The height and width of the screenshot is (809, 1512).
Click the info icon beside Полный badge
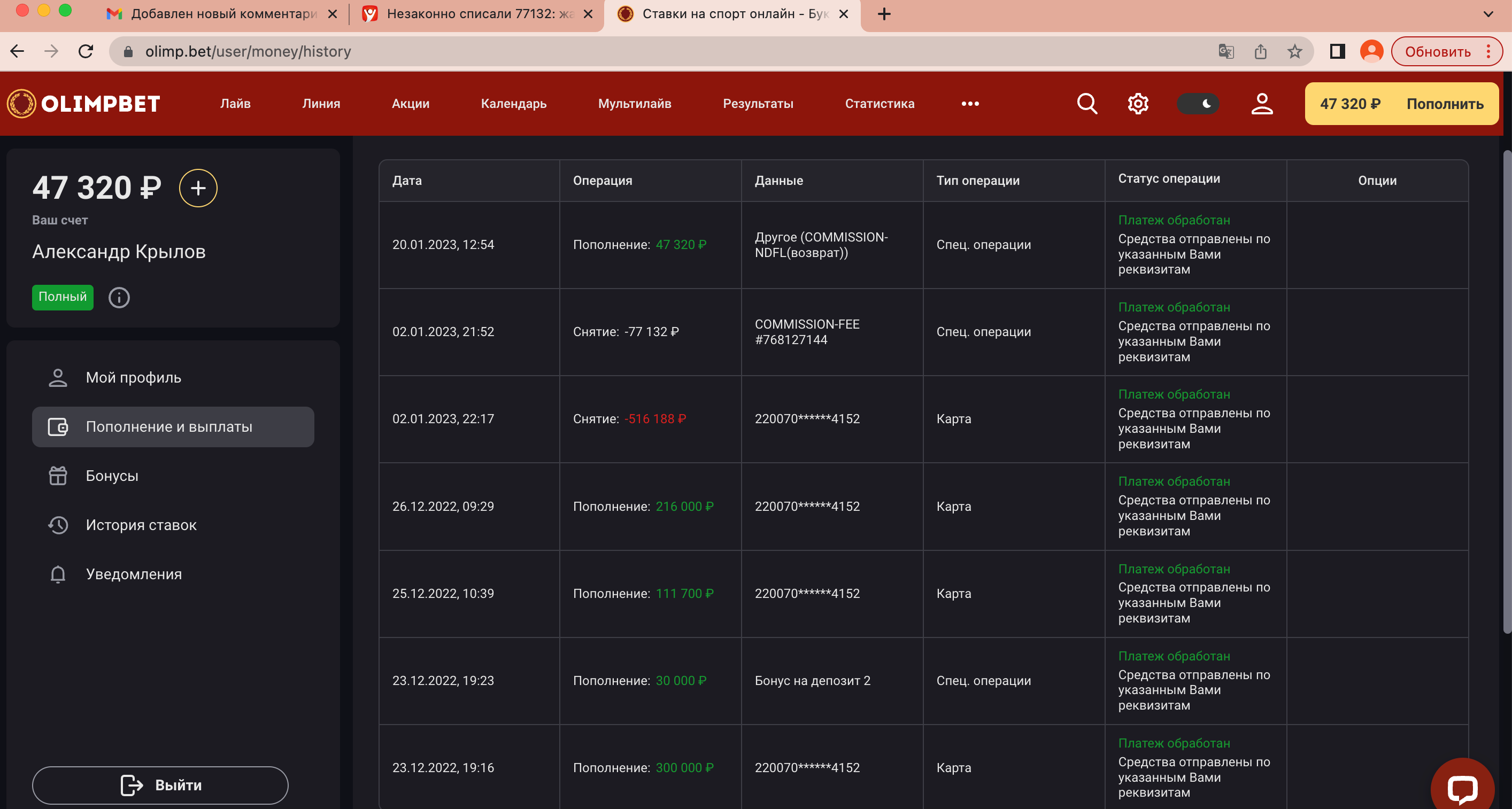(x=119, y=298)
